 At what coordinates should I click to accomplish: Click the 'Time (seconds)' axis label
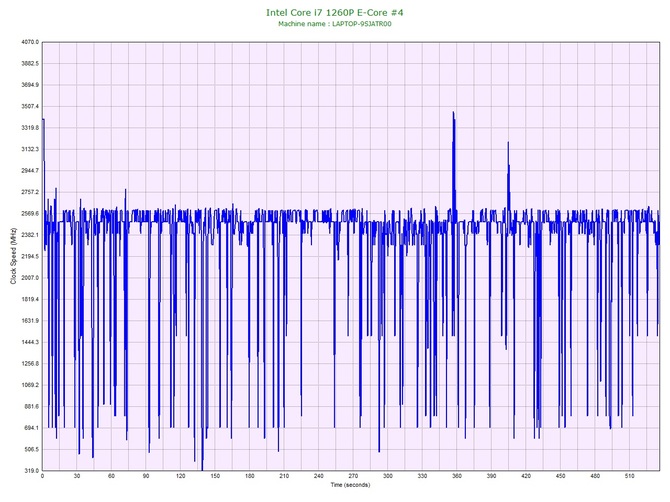350,485
